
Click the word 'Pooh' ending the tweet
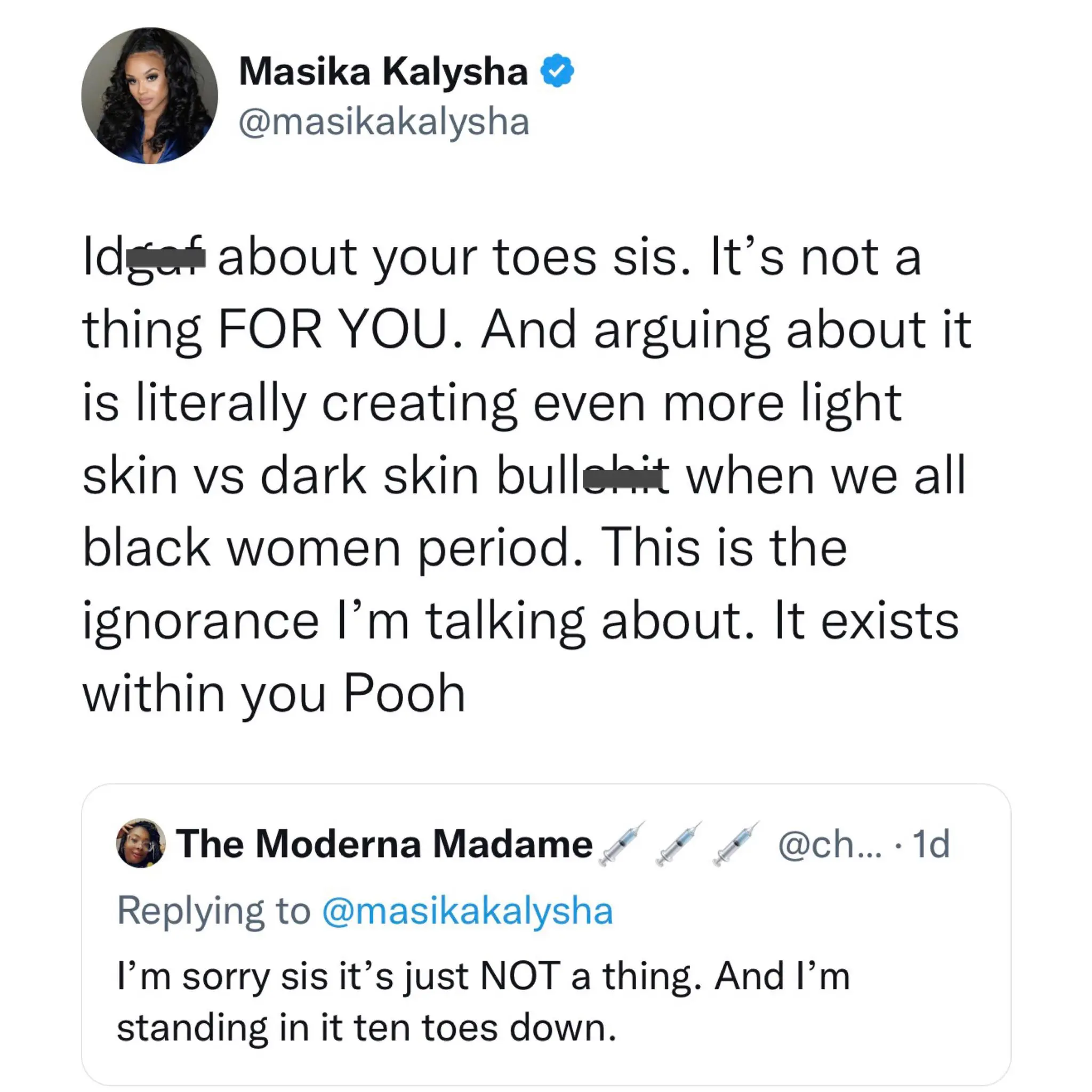404,693
